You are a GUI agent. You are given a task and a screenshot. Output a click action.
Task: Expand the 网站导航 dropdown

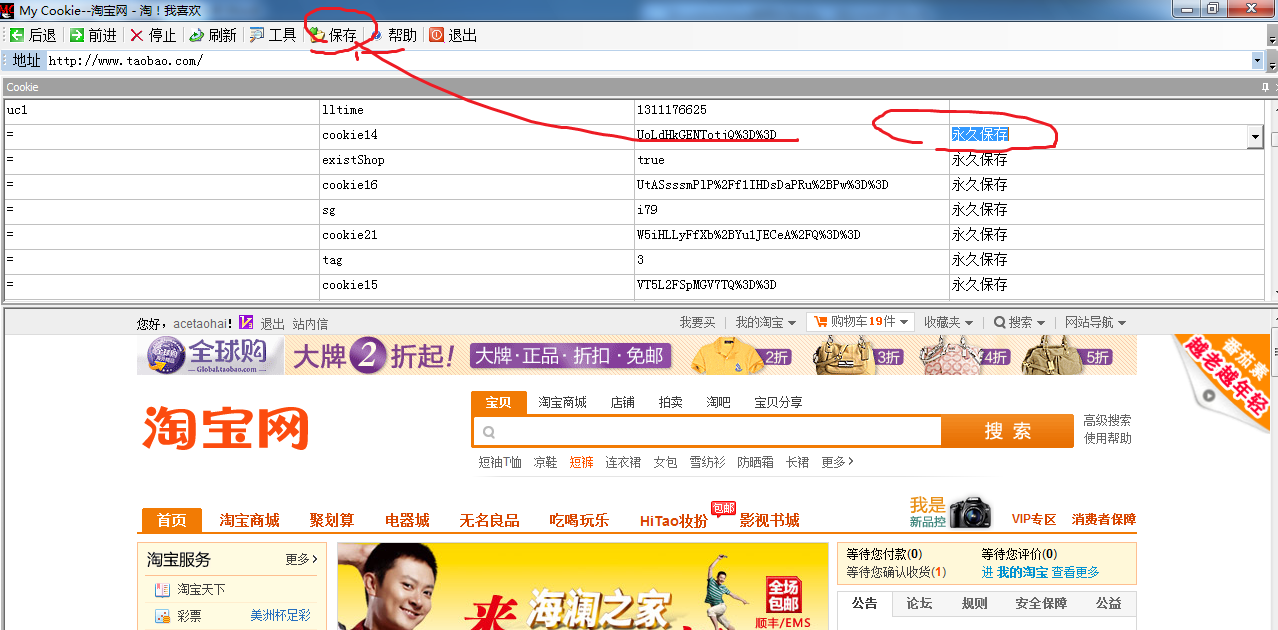pos(1096,323)
